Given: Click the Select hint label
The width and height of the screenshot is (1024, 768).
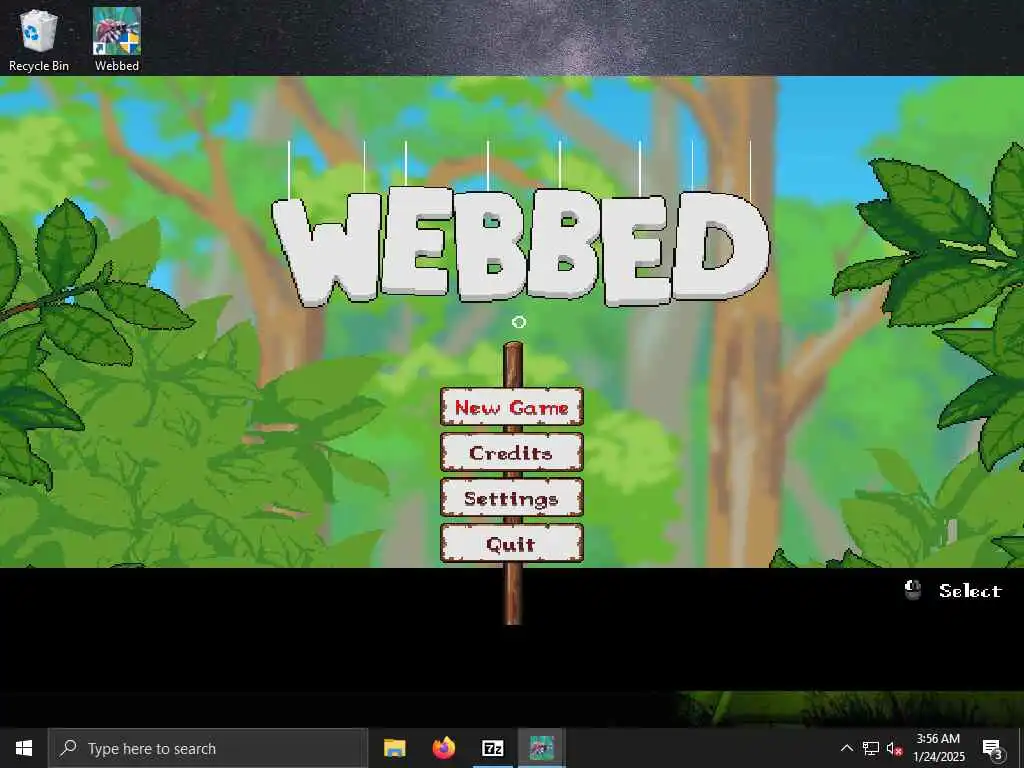Looking at the screenshot, I should 970,590.
